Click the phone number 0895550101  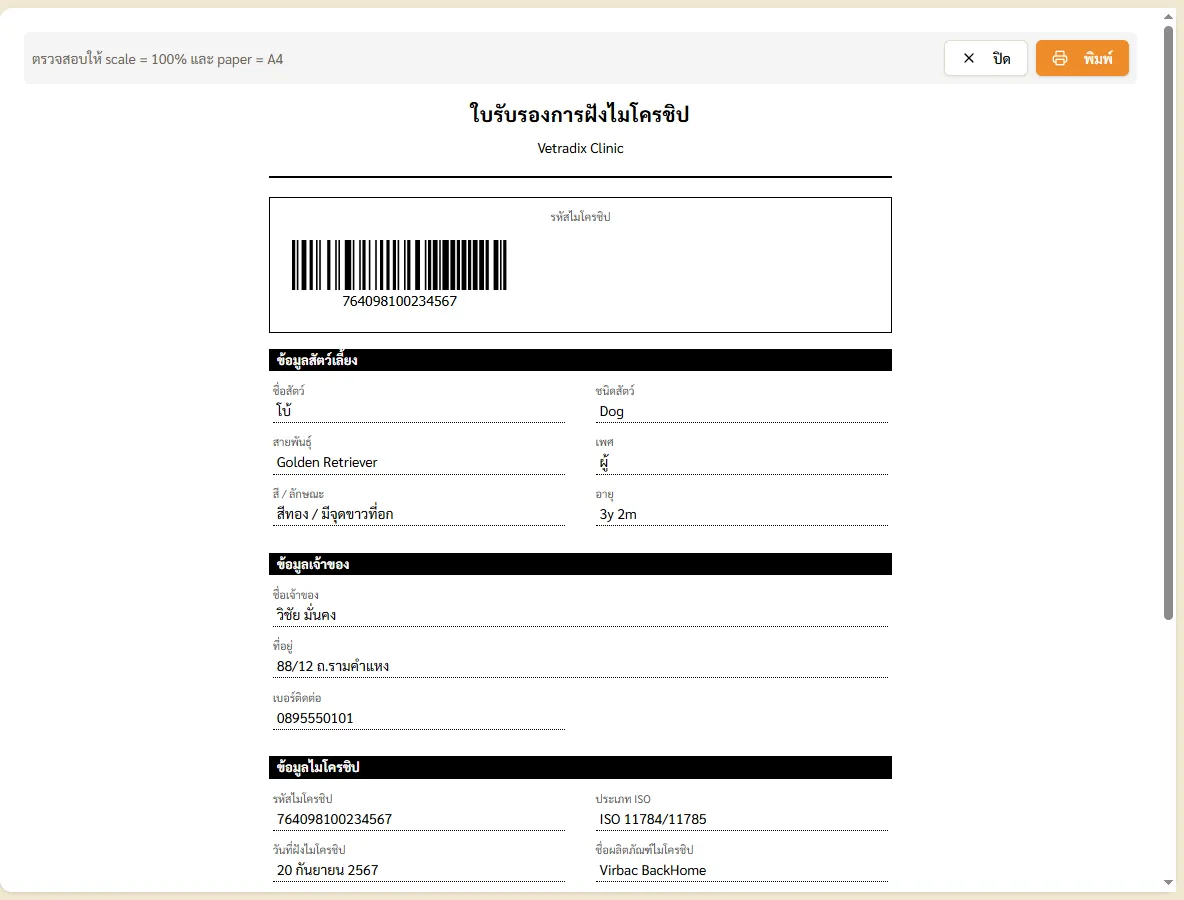click(x=314, y=718)
